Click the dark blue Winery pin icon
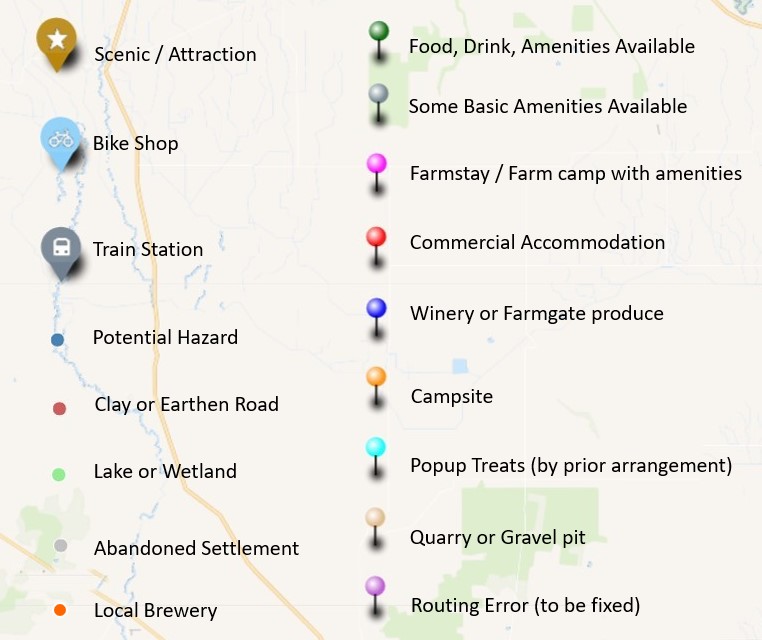762x640 pixels. click(x=376, y=308)
